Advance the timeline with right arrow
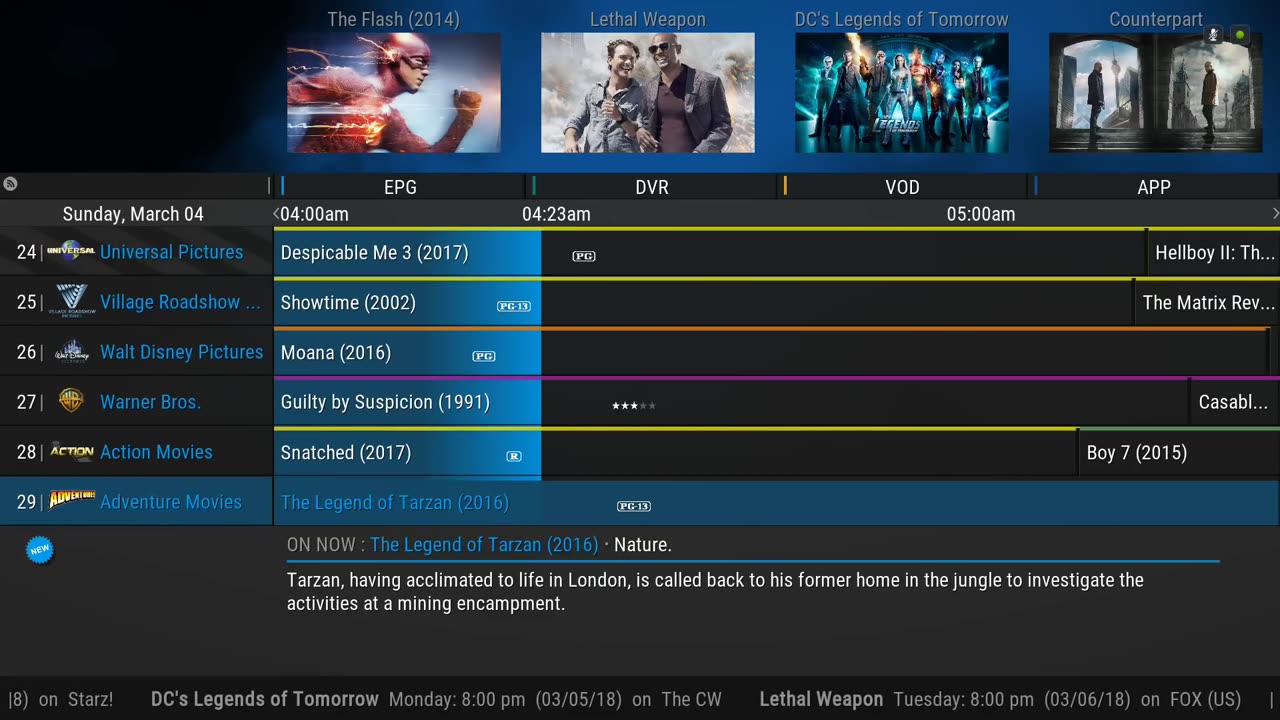Image resolution: width=1280 pixels, height=720 pixels. click(x=1275, y=214)
